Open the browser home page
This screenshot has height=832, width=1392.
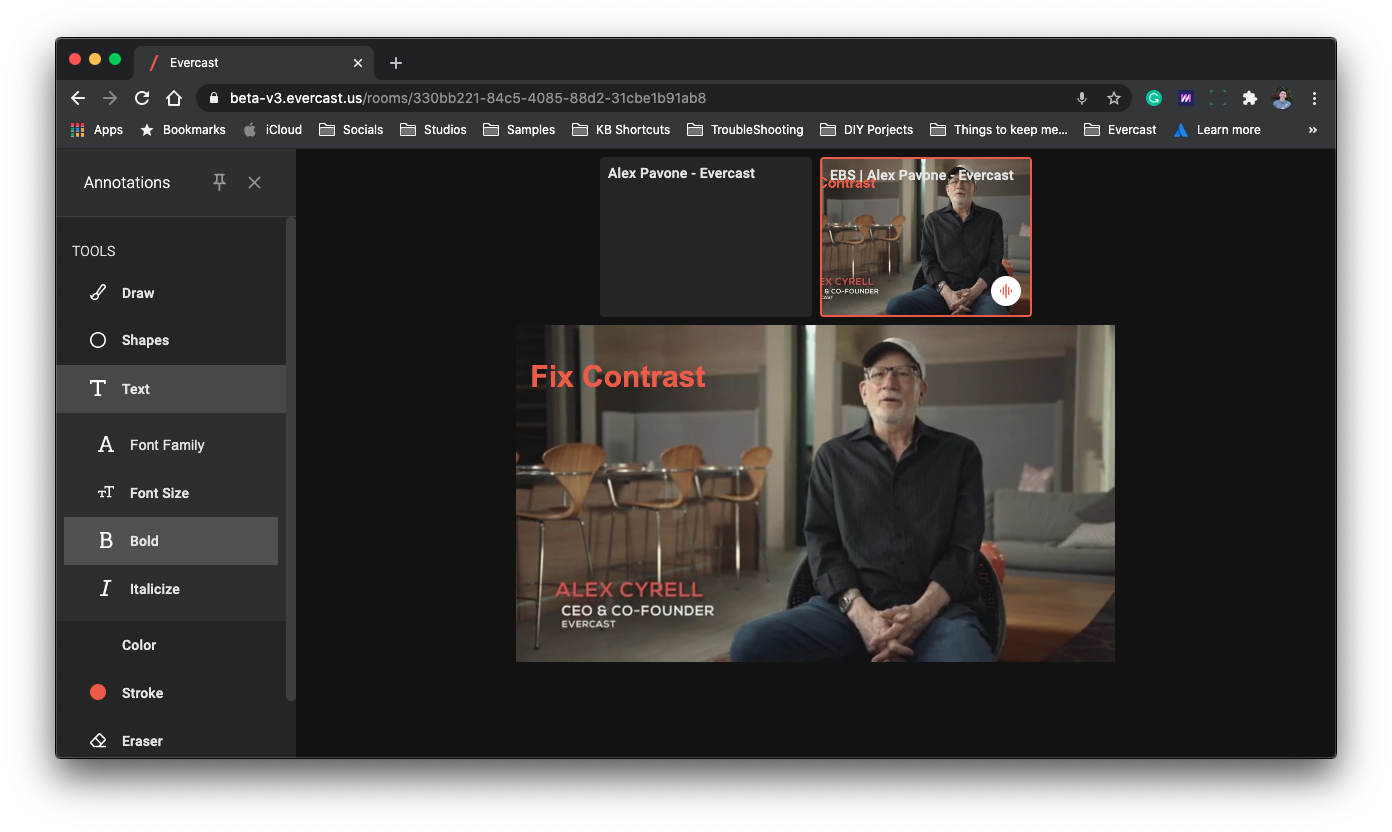(174, 98)
